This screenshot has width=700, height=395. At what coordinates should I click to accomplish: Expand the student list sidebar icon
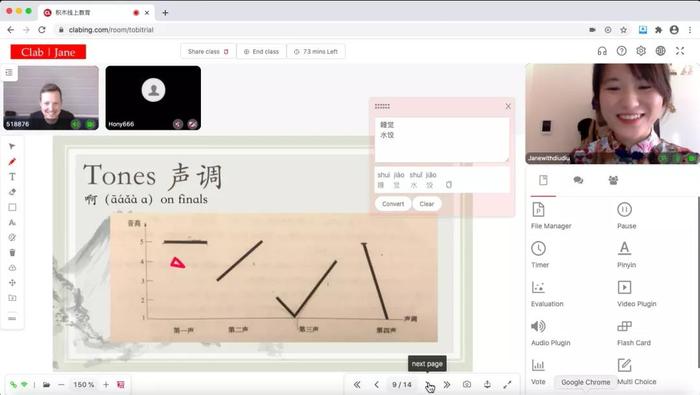9,72
